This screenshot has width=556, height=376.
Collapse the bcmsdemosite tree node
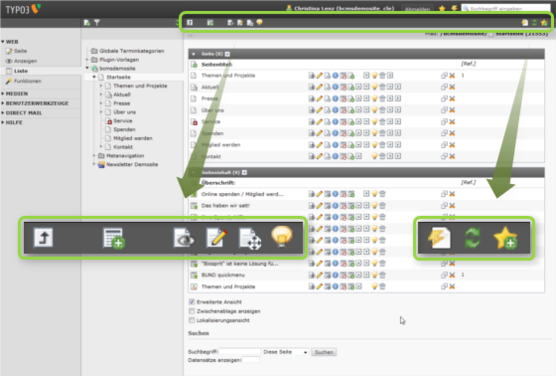[x=87, y=68]
